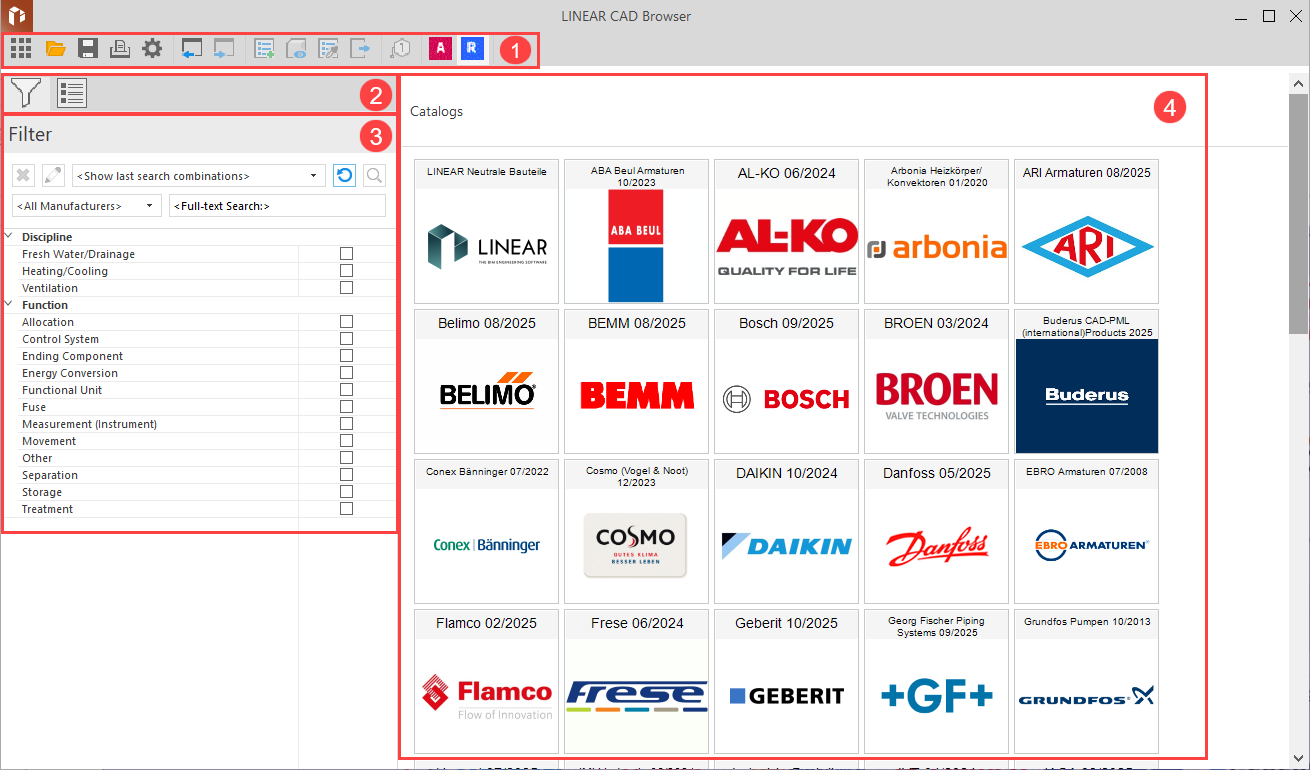Open the Frese 06/2024 catalog

click(637, 681)
